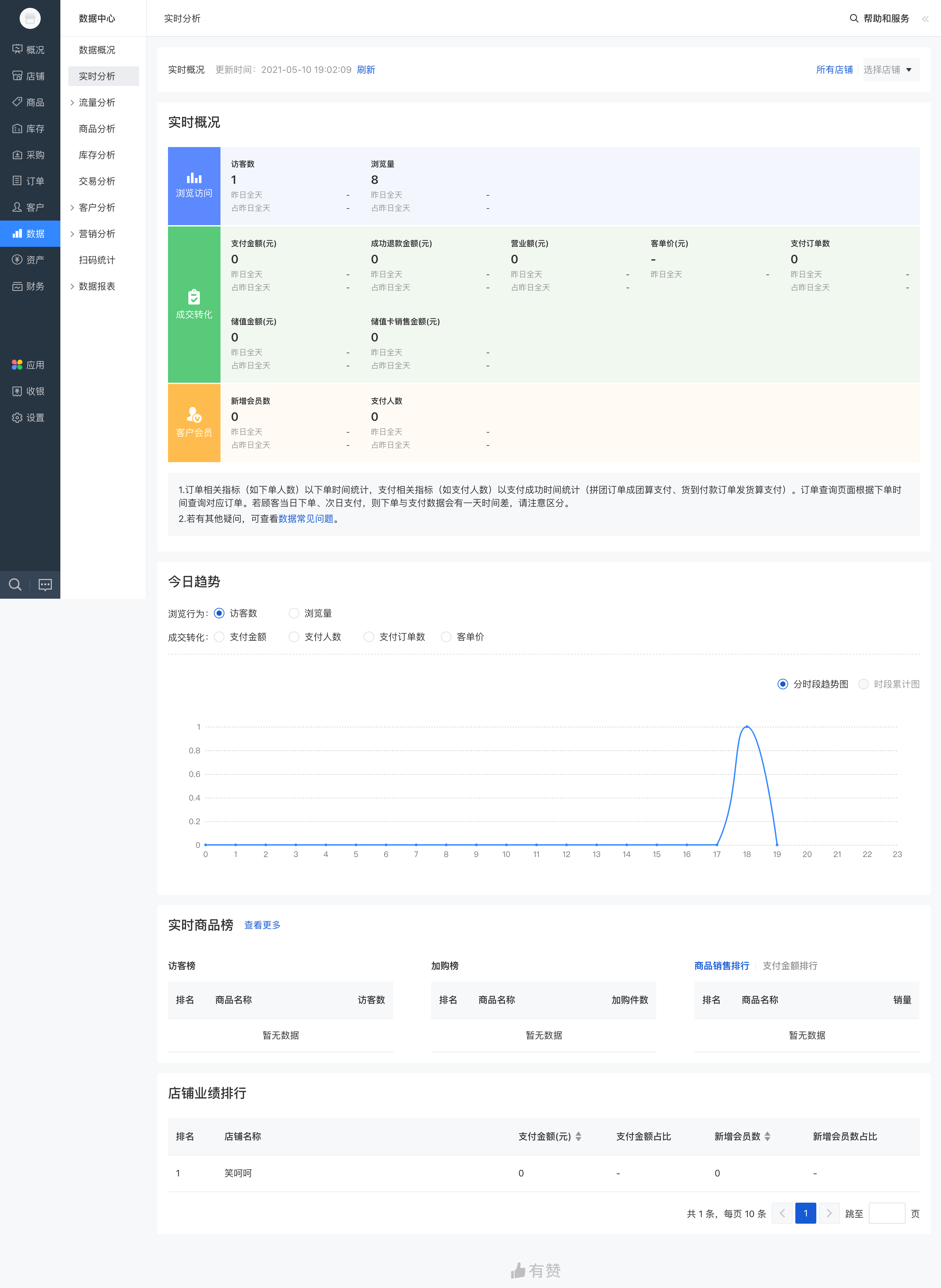Image resolution: width=941 pixels, height=1288 pixels.
Task: Click the 刷新 refresh link
Action: pos(366,70)
